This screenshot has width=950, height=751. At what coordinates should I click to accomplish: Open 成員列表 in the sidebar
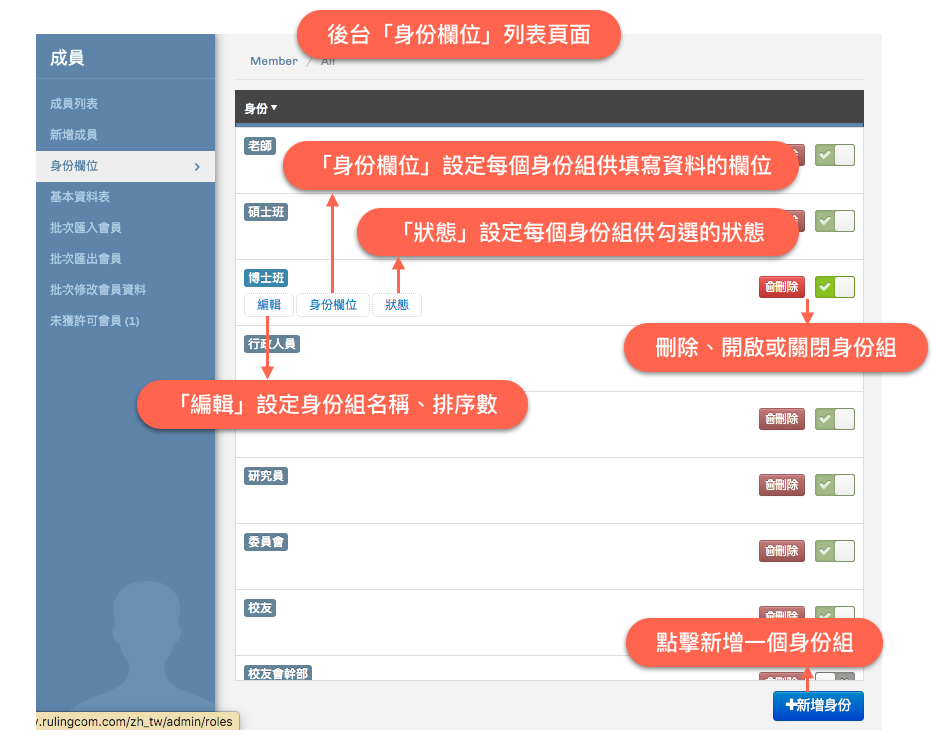[74, 104]
